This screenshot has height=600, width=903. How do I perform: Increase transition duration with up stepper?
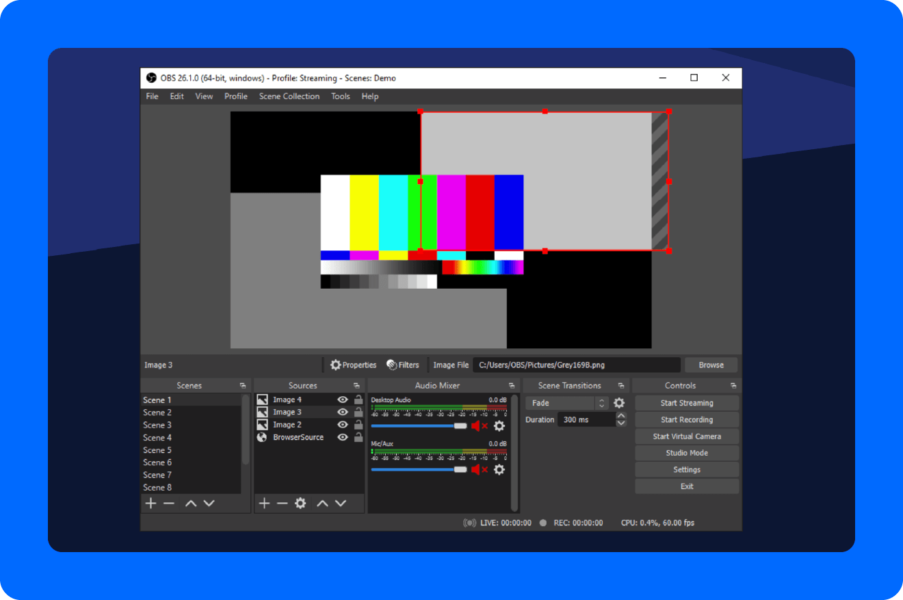pyautogui.click(x=622, y=415)
